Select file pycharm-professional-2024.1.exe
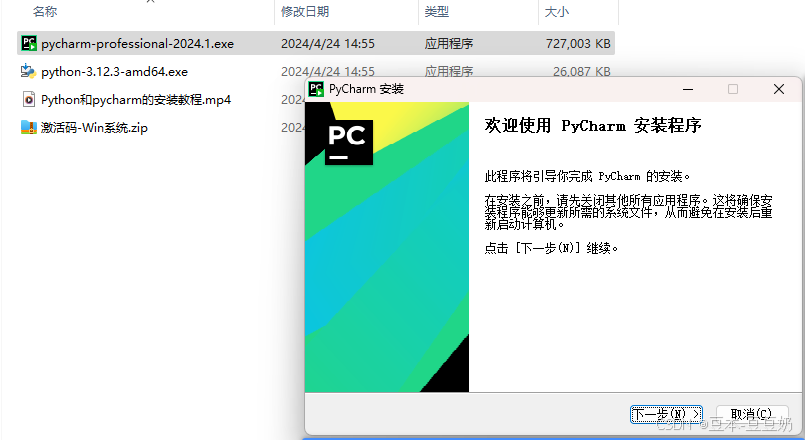Image resolution: width=805 pixels, height=440 pixels. tap(137, 44)
